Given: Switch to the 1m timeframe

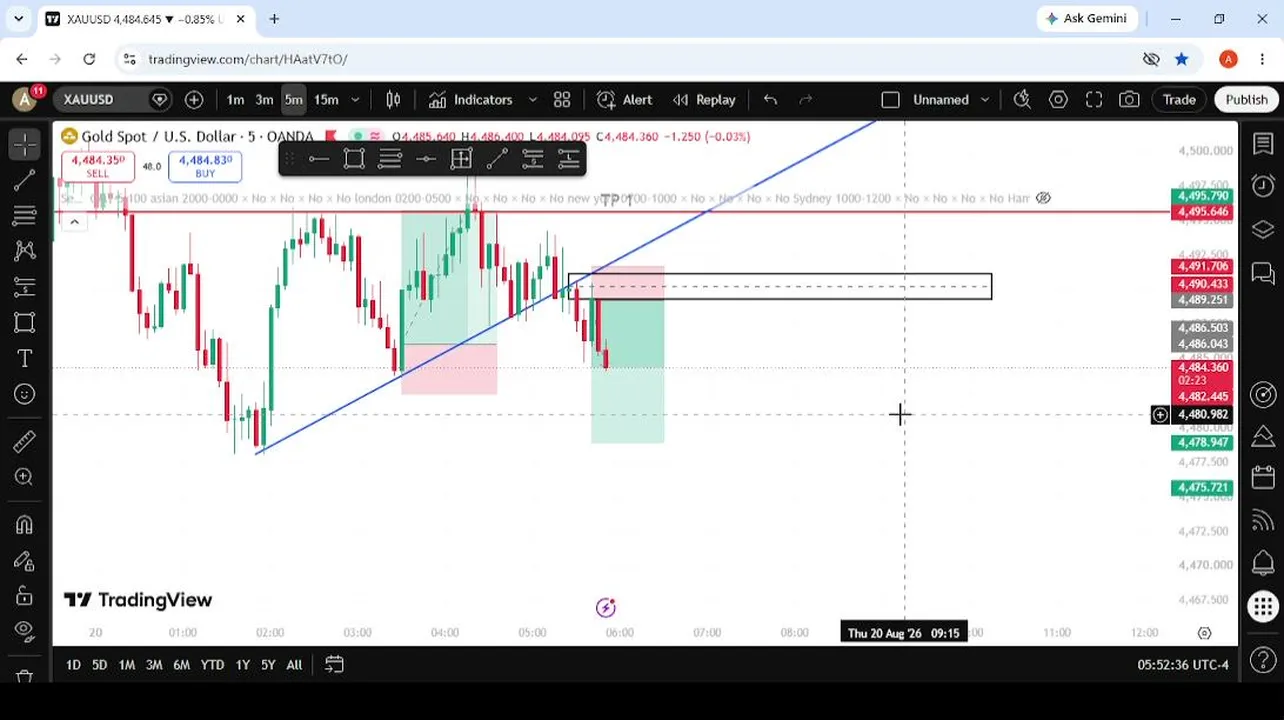Looking at the screenshot, I should [235, 99].
